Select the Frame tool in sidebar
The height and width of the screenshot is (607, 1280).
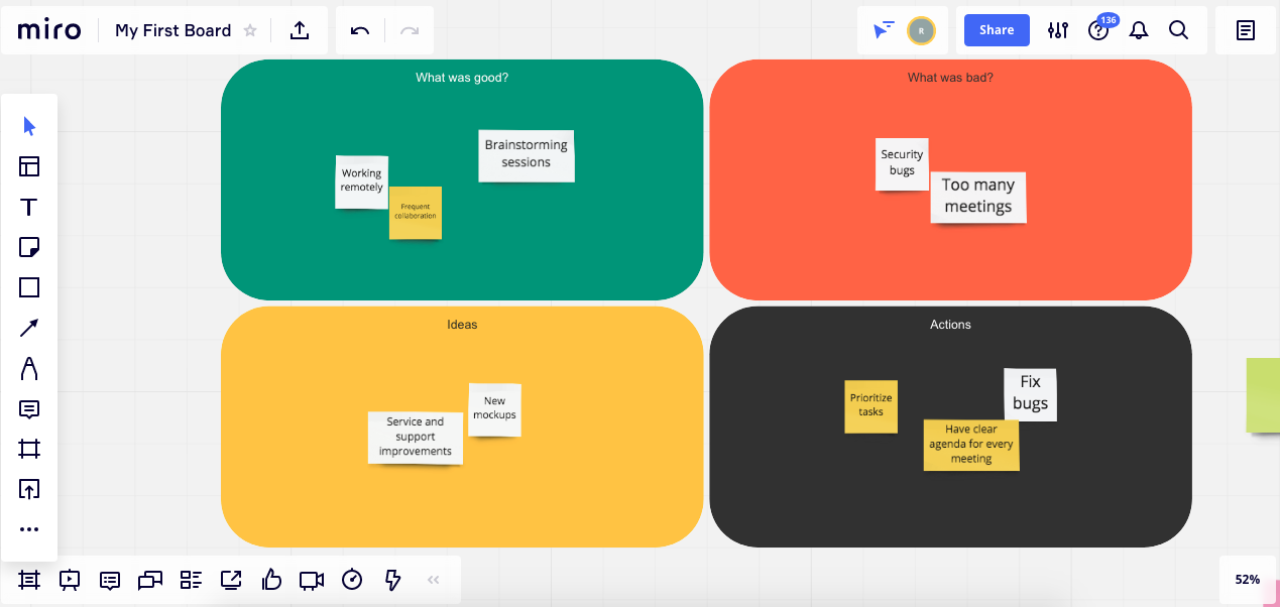[x=29, y=449]
